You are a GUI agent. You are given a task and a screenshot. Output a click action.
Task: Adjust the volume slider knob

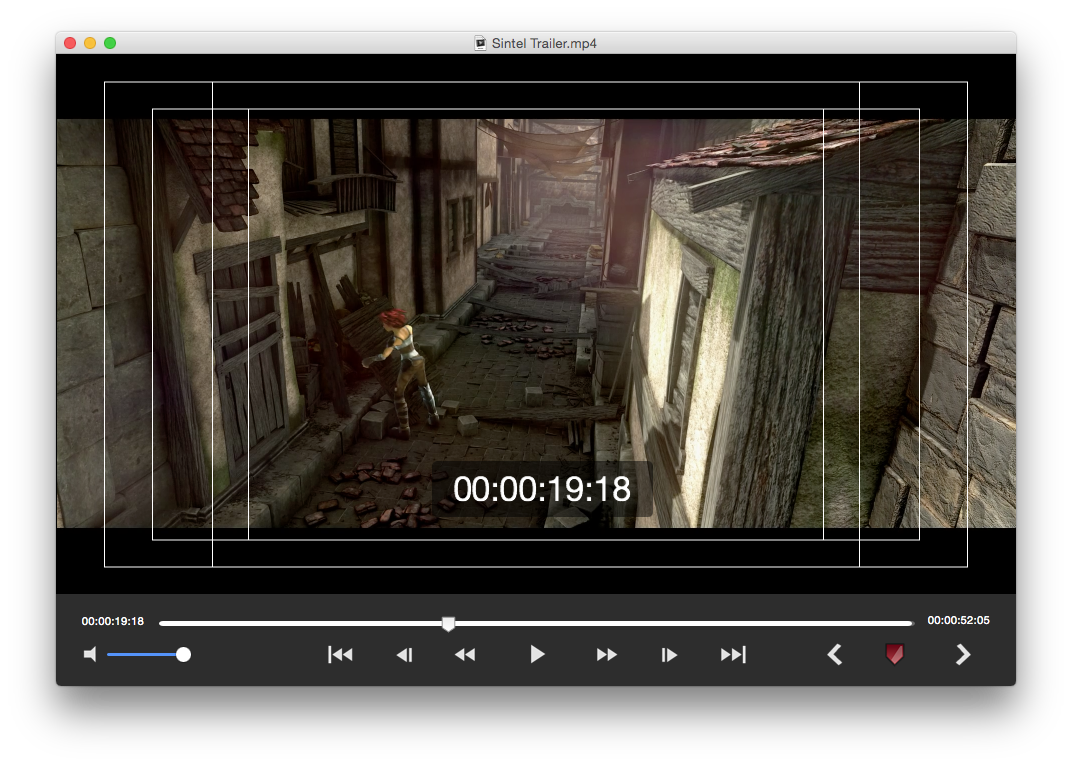[x=183, y=655]
